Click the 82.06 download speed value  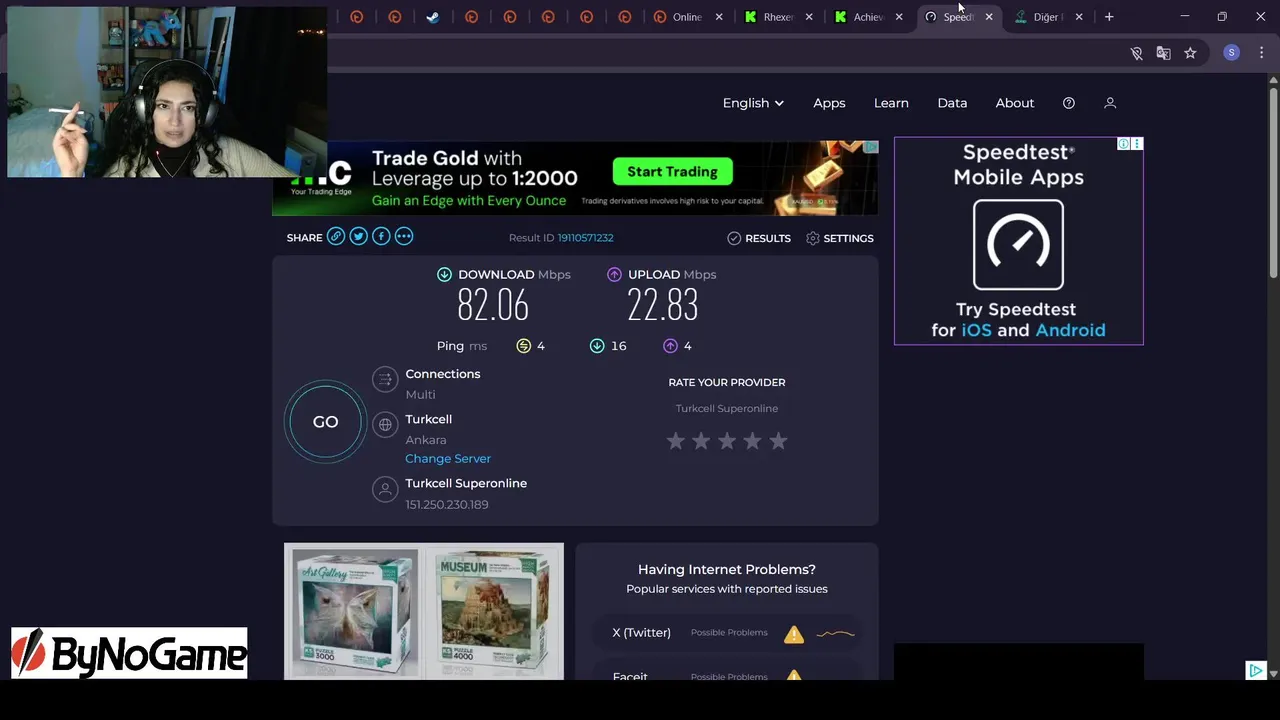(x=493, y=306)
